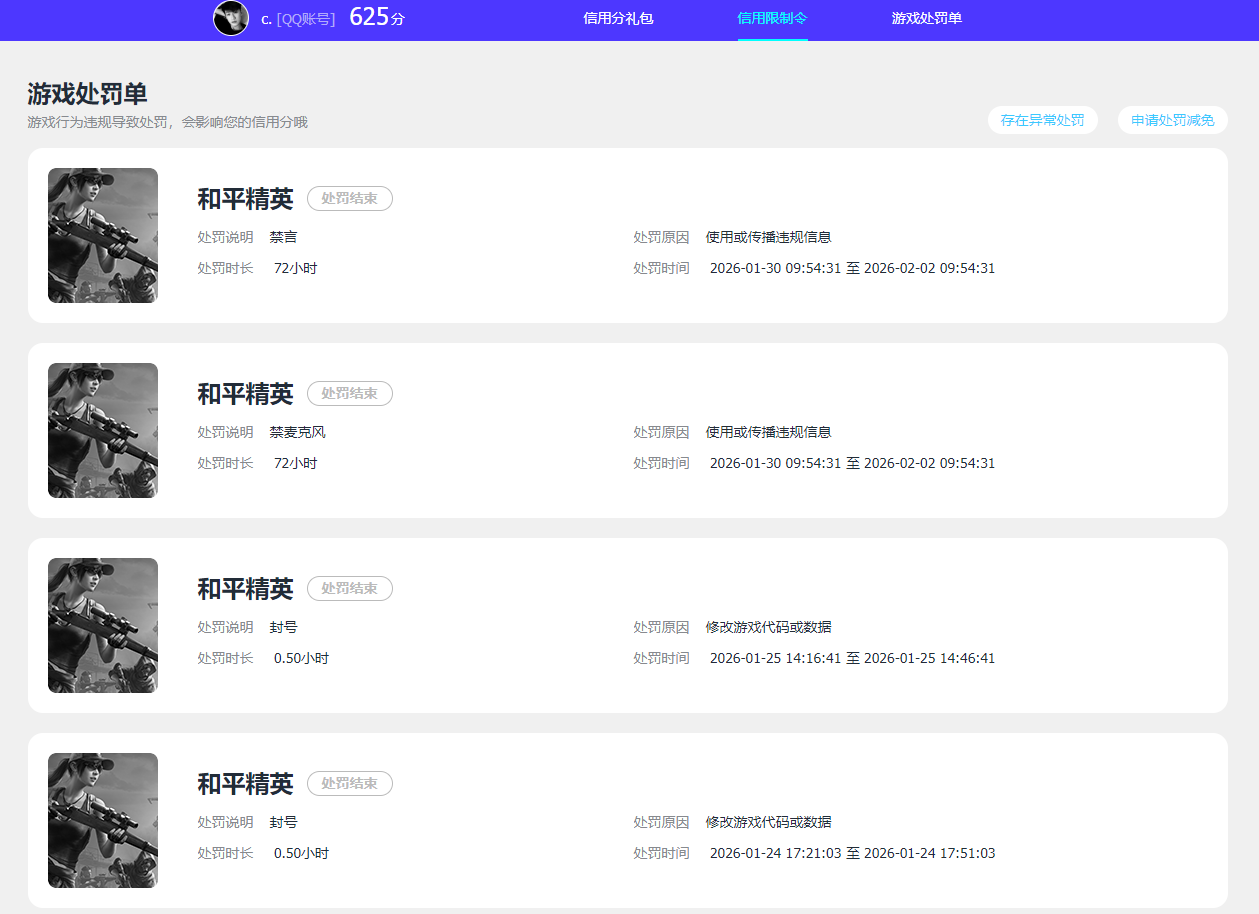Select 处罚结束 badge in 2026-01-24 封号 card

(x=349, y=784)
